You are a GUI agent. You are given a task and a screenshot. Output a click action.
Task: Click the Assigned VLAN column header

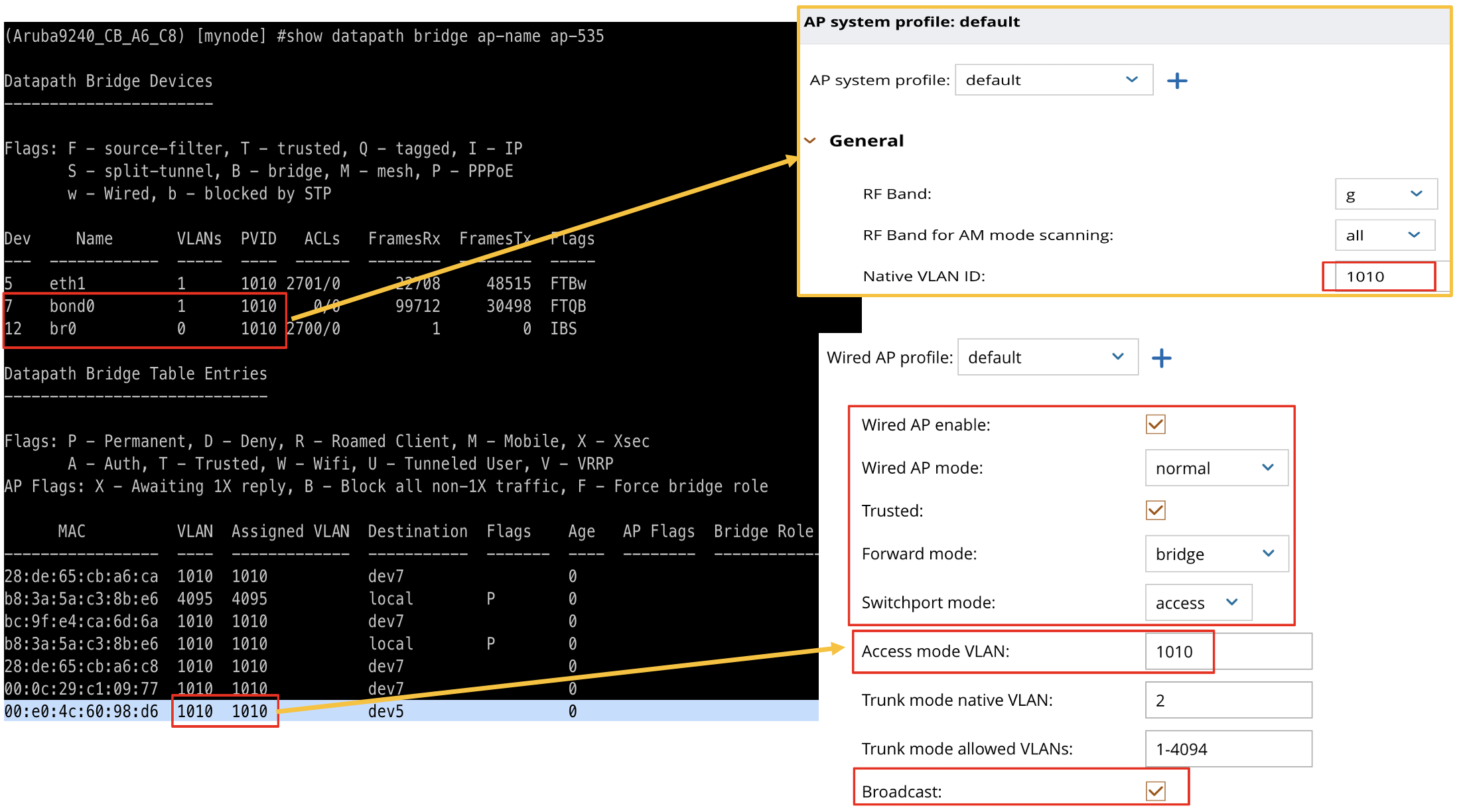(x=291, y=531)
